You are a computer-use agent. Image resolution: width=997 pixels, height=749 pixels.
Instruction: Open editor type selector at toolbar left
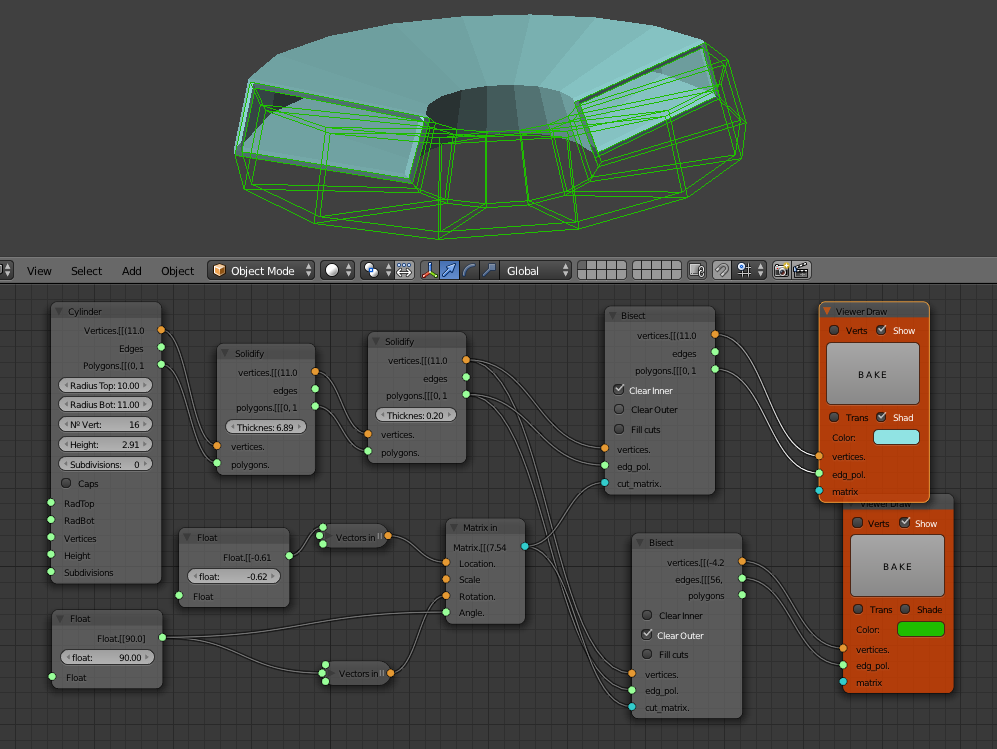[x=6, y=270]
